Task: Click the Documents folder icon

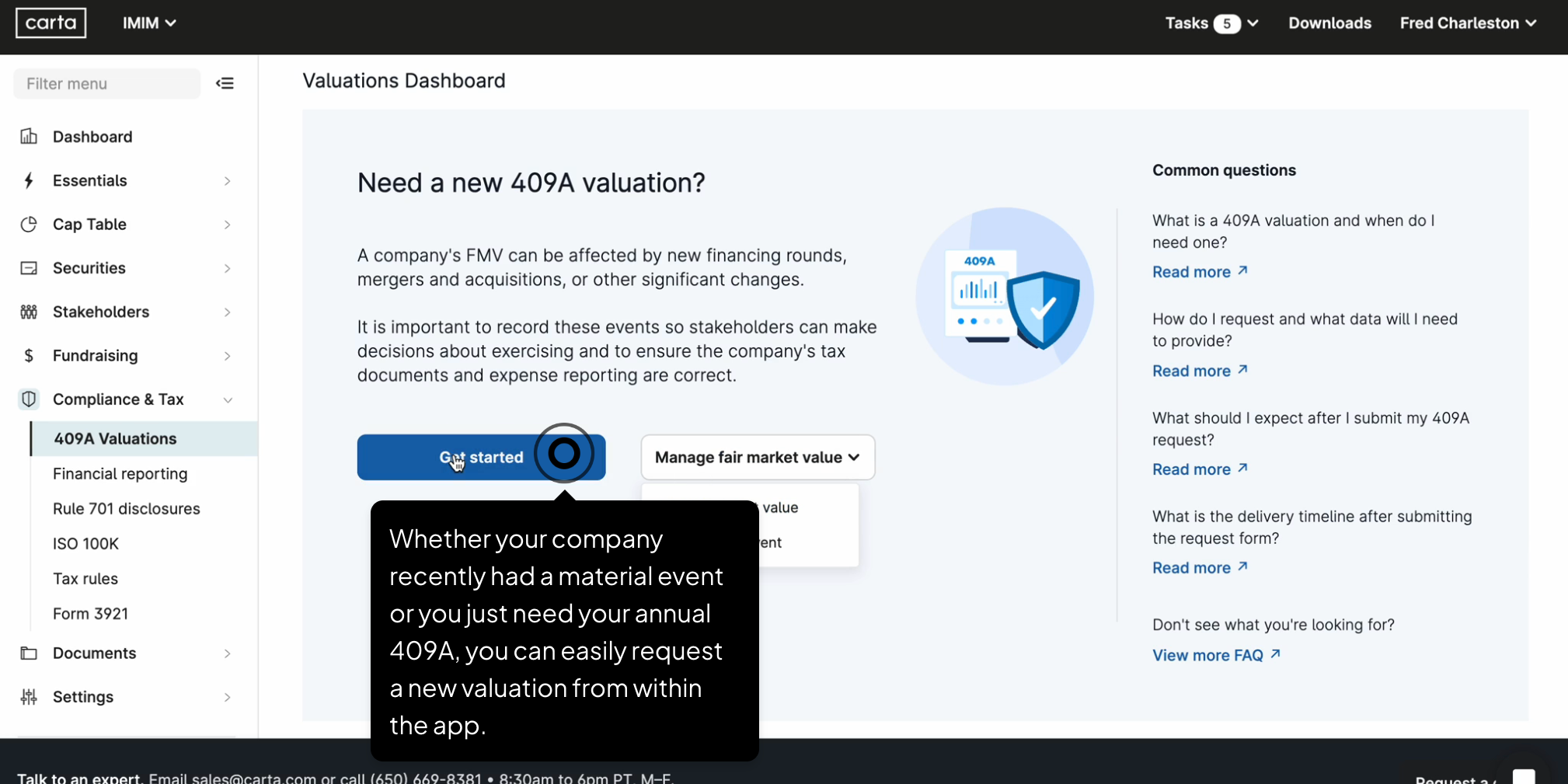Action: (x=29, y=653)
